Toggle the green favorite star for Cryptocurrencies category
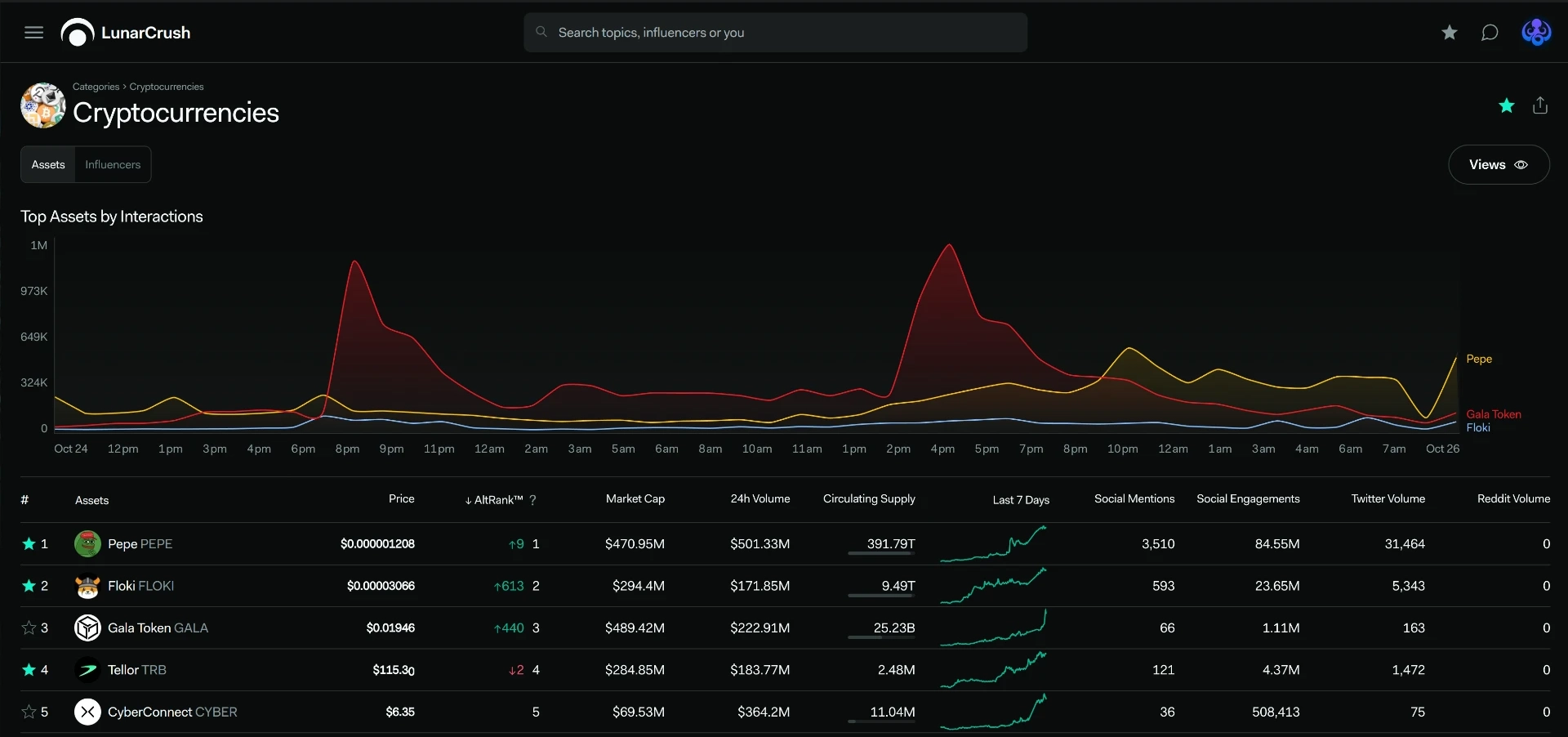 1507,105
